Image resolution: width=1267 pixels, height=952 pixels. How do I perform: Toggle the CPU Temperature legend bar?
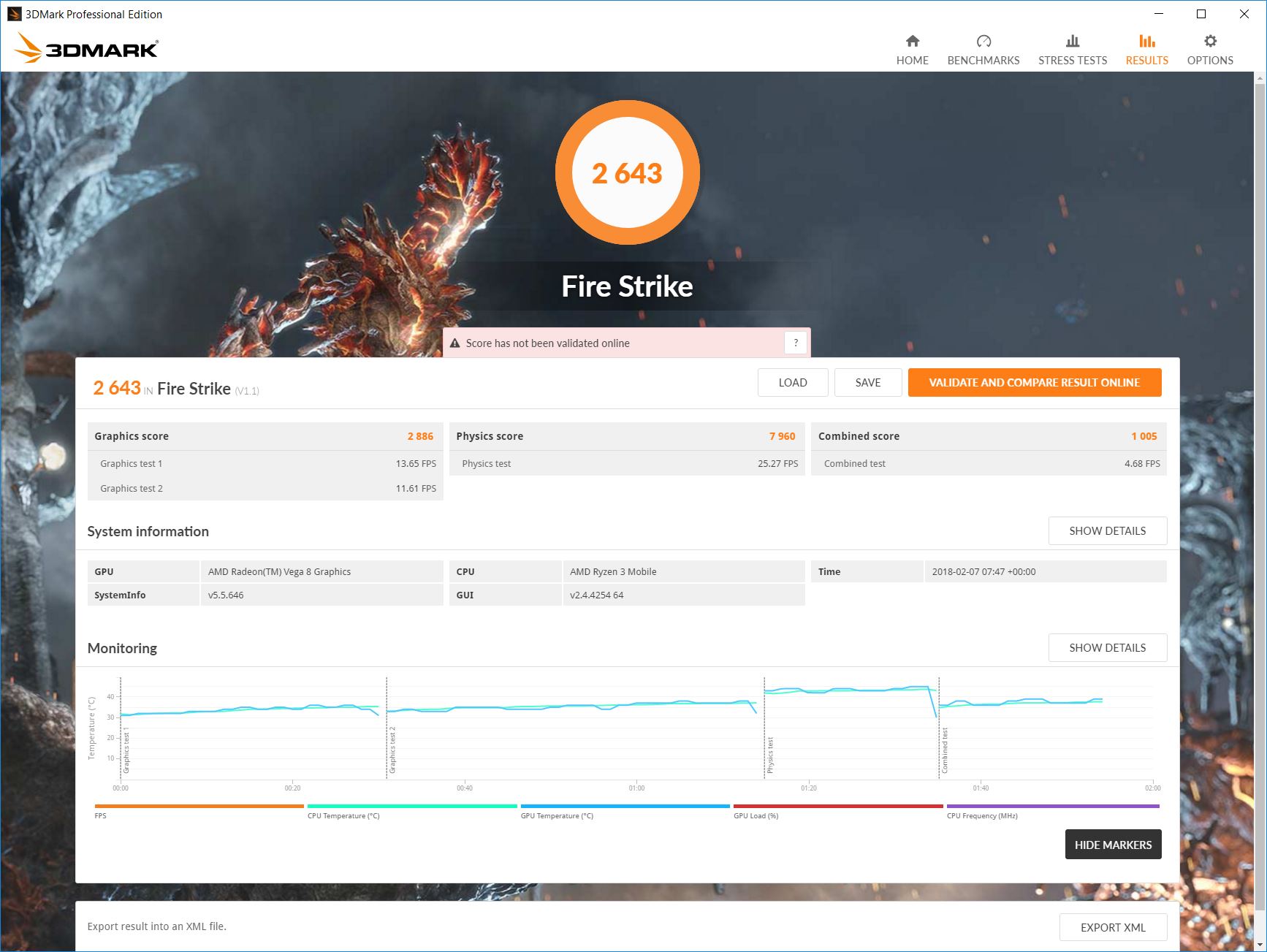(412, 807)
